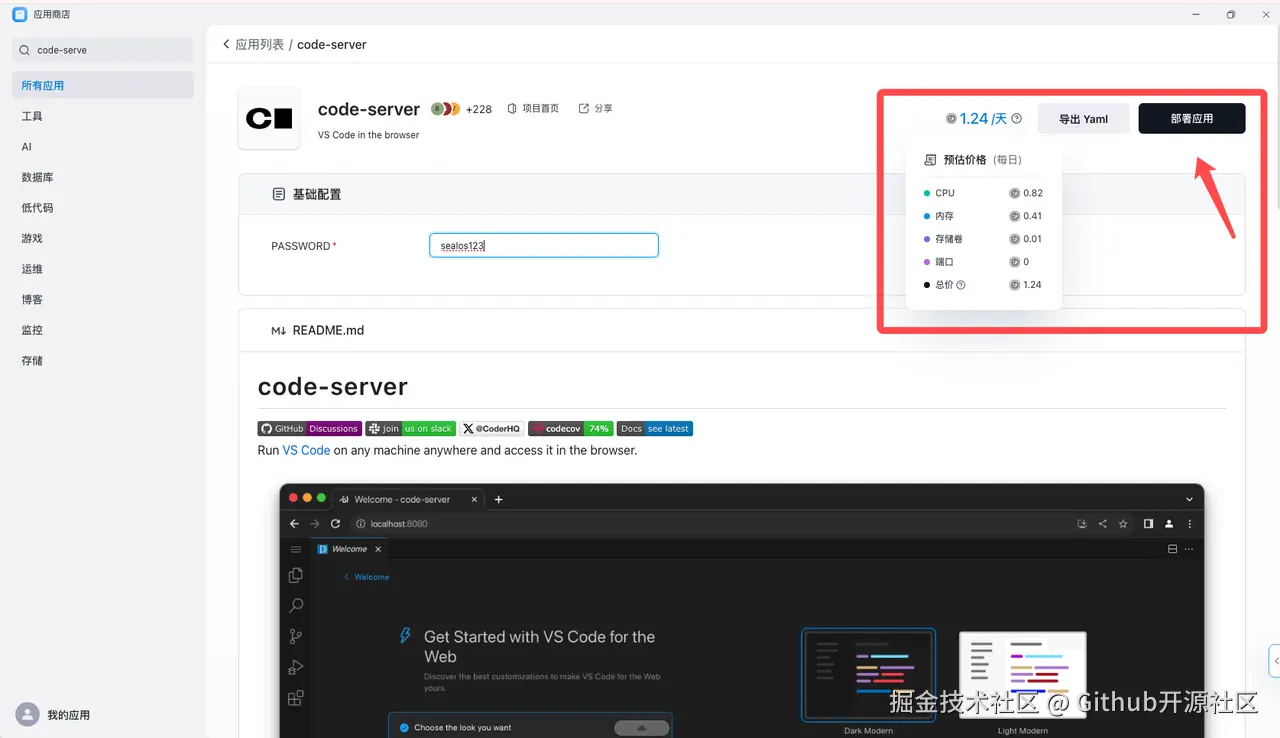
Task: Open the 项目首页 link
Action: point(541,108)
